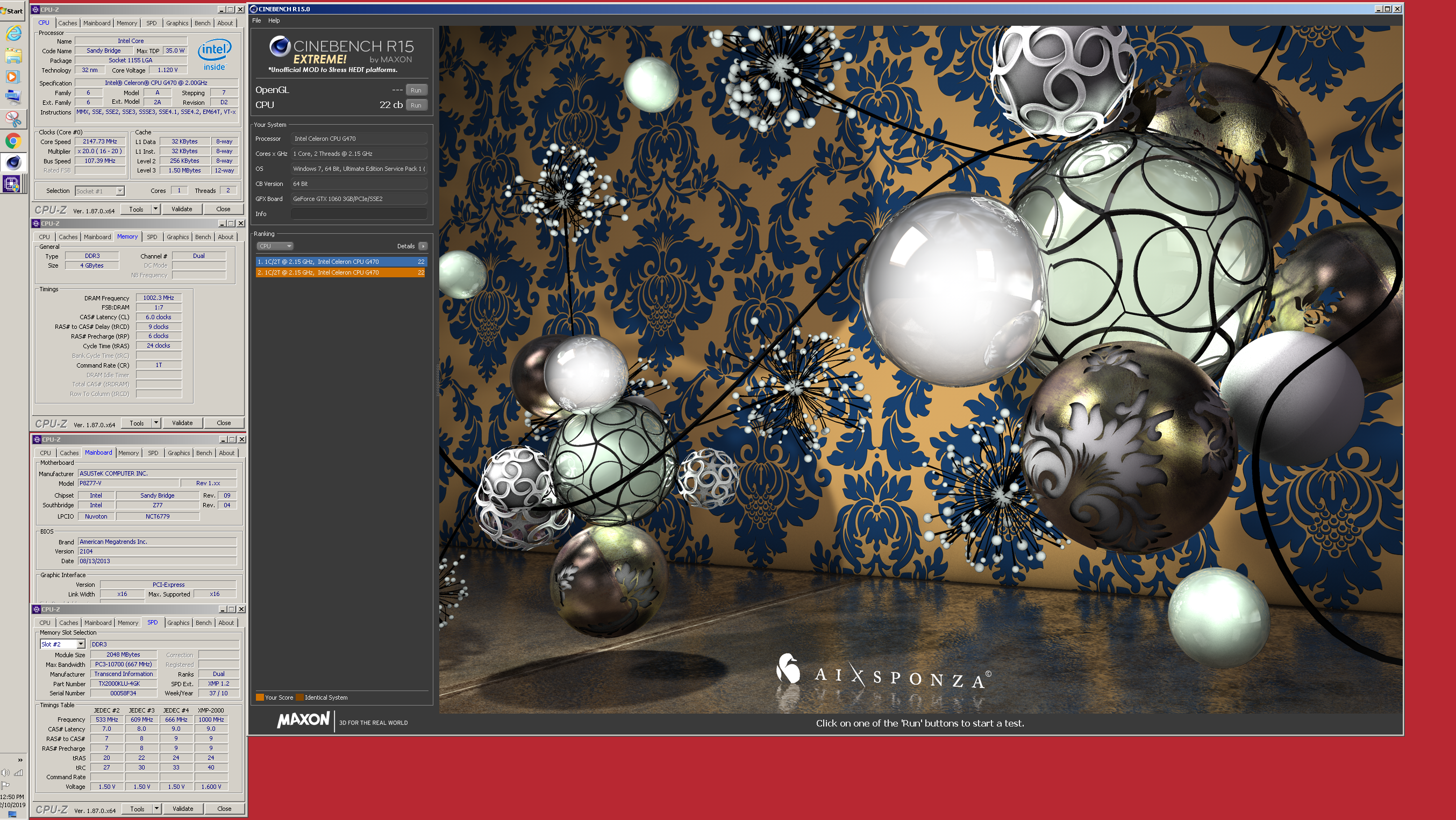Click the Show Desktop icon below the clock
1456x820 pixels.
click(x=12, y=814)
